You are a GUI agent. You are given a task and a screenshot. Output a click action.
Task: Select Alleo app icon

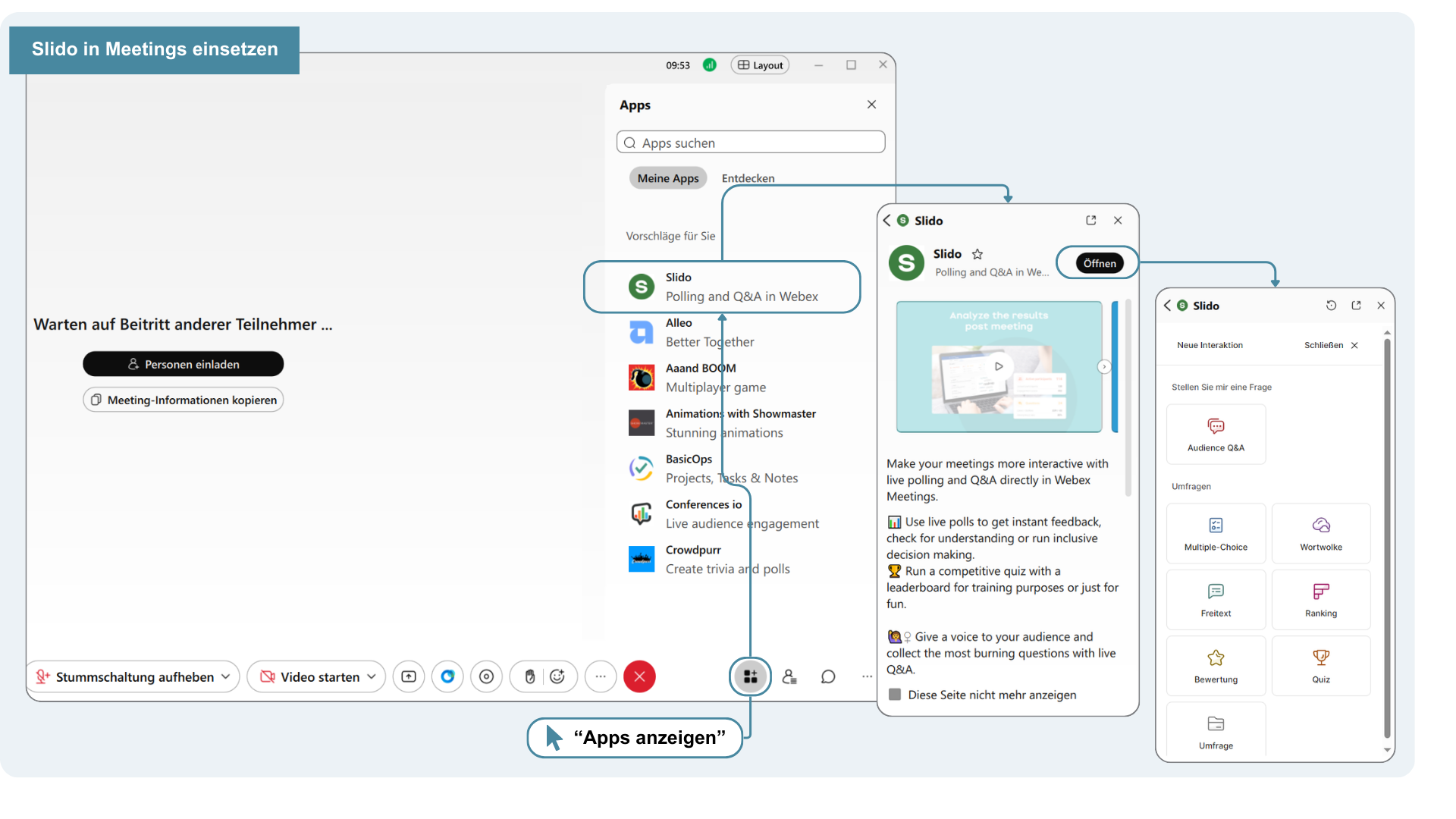click(642, 332)
